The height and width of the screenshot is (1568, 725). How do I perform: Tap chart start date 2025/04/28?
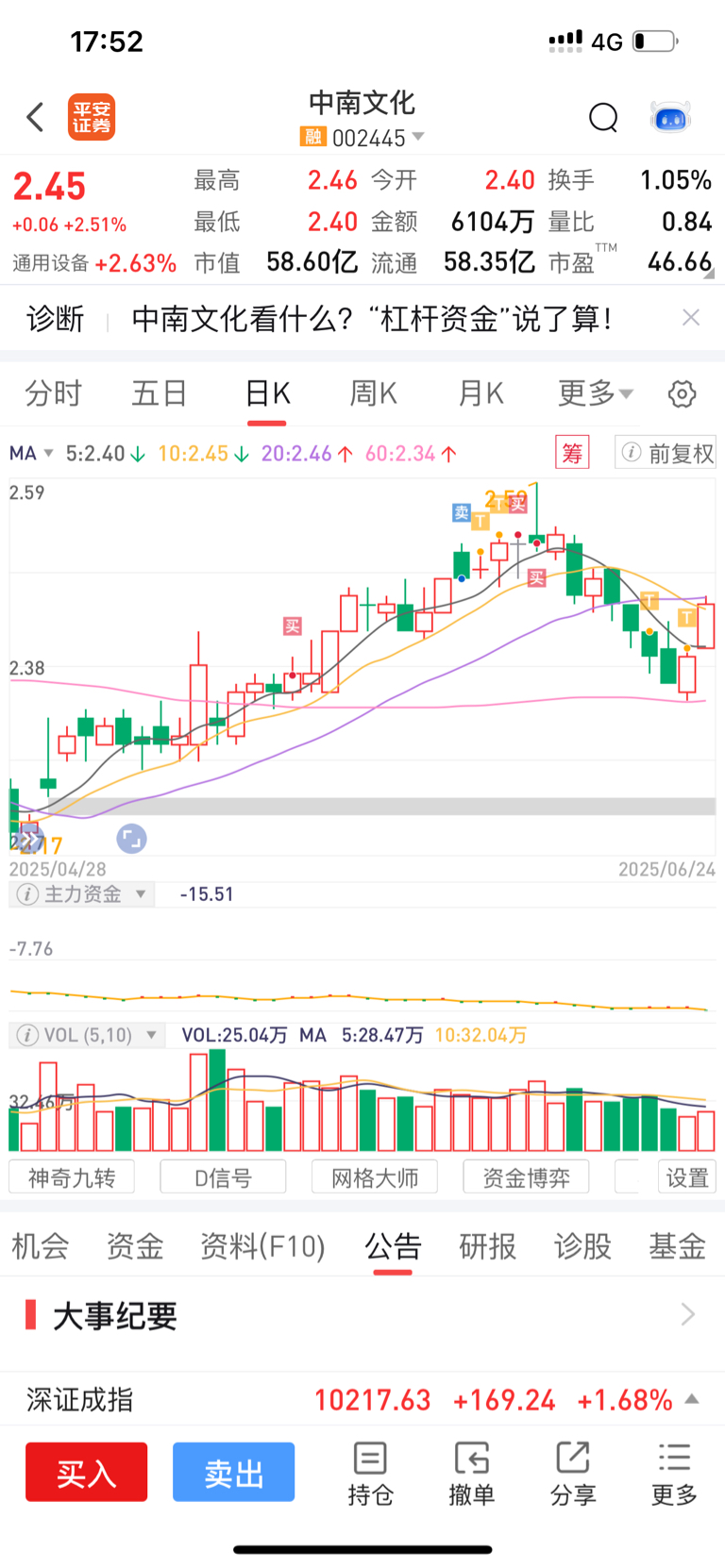[58, 869]
